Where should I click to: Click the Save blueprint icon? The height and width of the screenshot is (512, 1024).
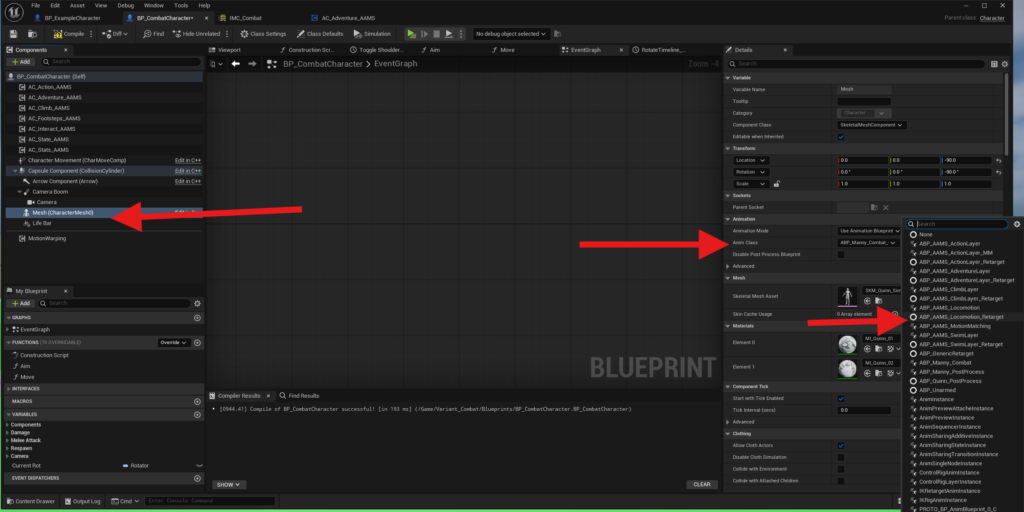(x=13, y=33)
